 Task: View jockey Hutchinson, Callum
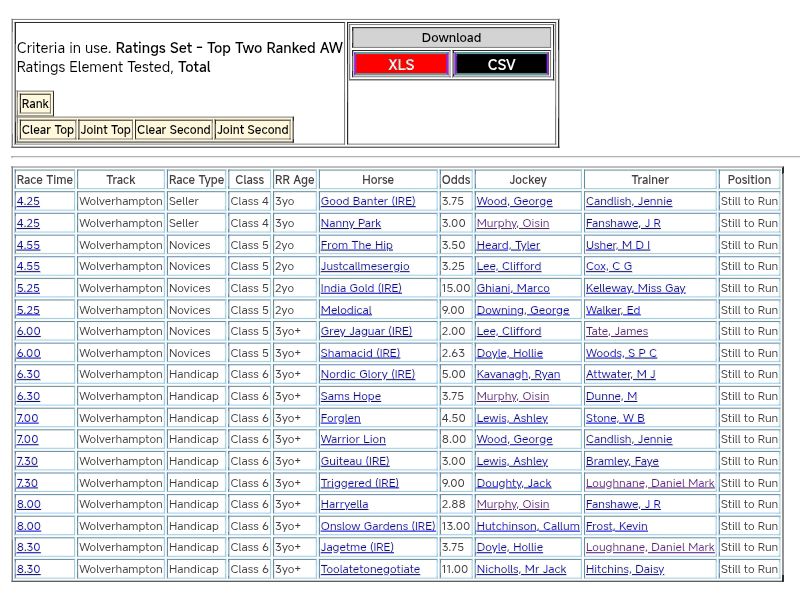point(527,526)
